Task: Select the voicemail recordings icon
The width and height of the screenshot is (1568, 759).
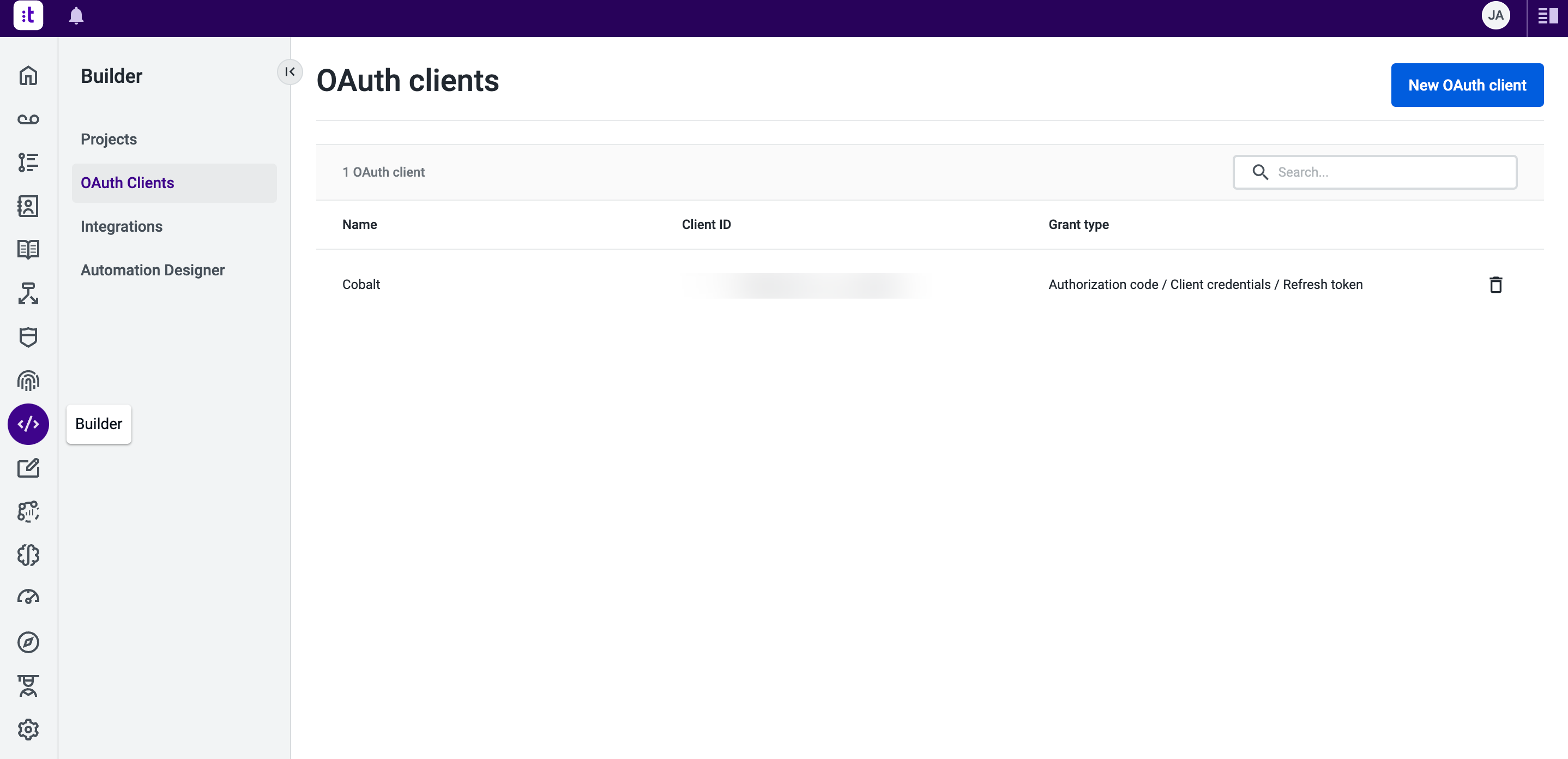Action: [28, 119]
